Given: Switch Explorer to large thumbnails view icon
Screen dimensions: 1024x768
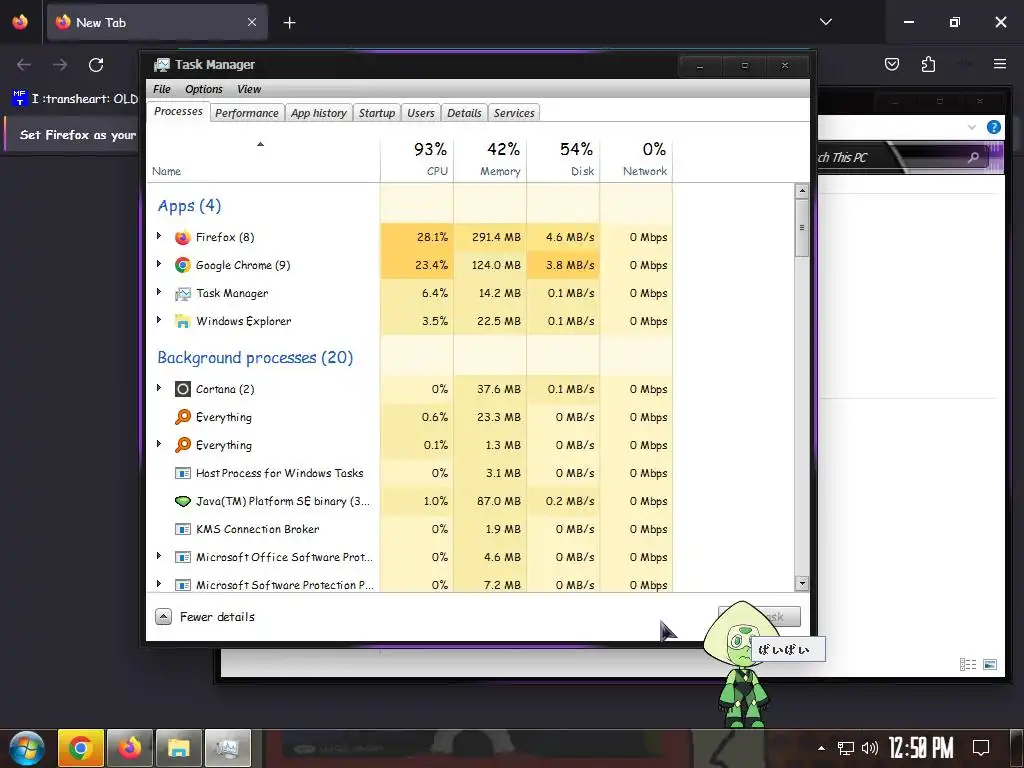Looking at the screenshot, I should (x=990, y=664).
